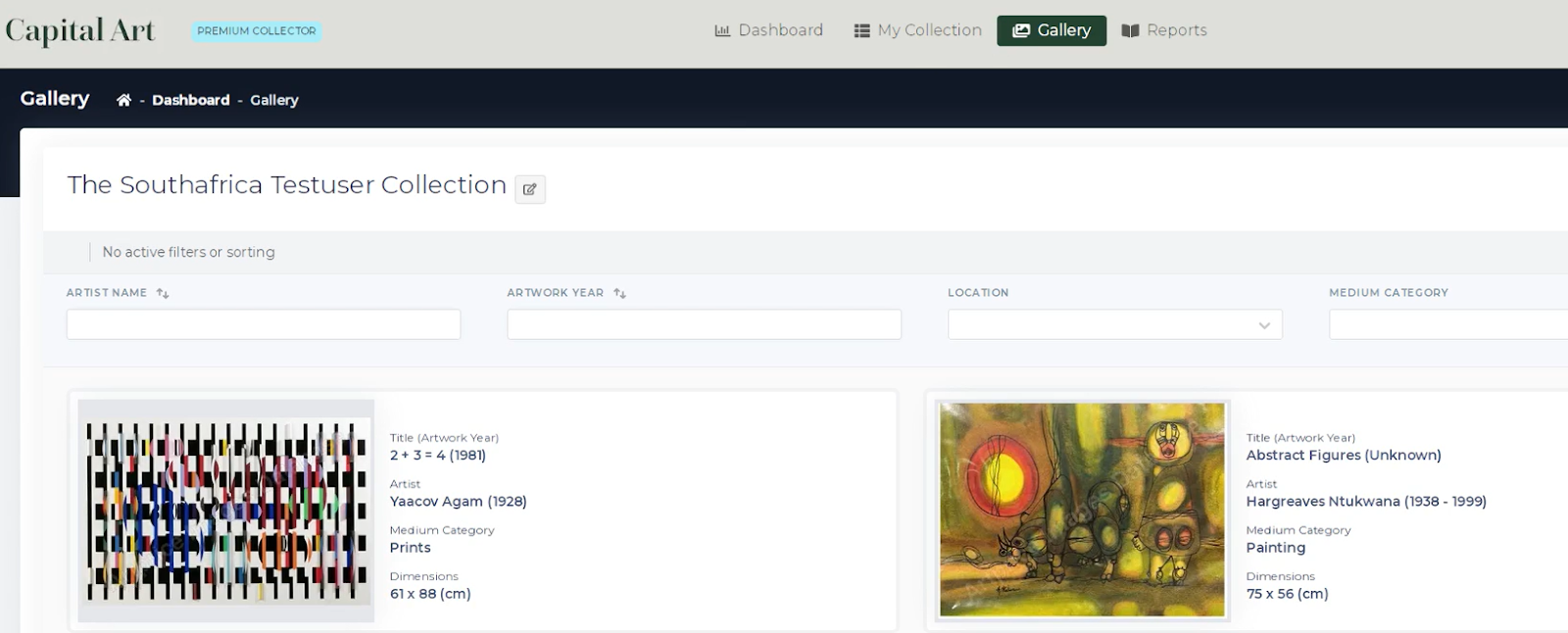This screenshot has height=633, width=1568.
Task: Open the My Collection tab
Action: (x=917, y=30)
